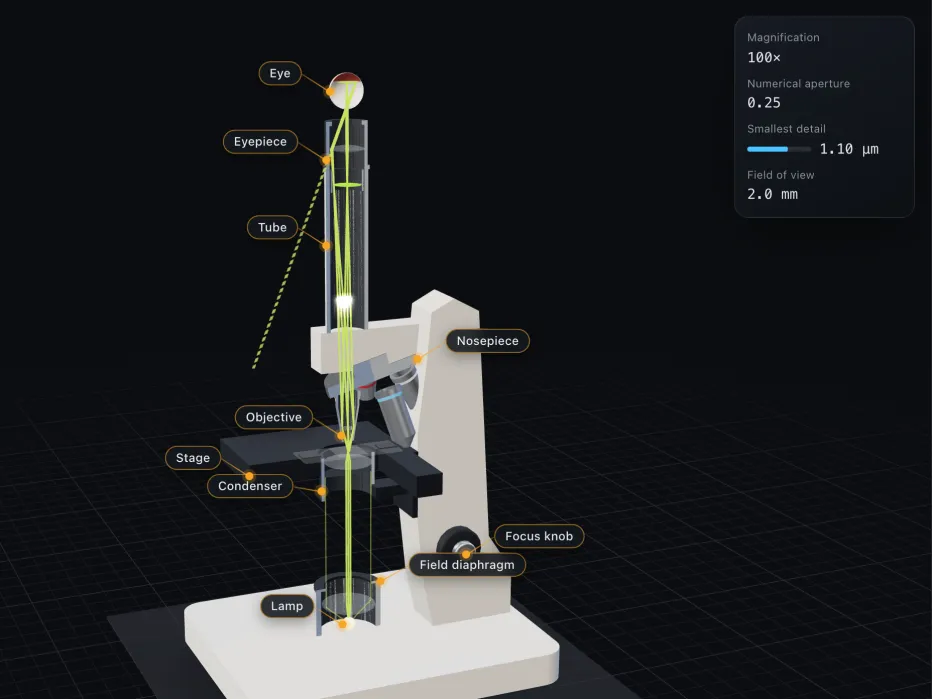Screen dimensions: 932x699
Task: Click the orange marker dot on the eye
Action: point(330,92)
